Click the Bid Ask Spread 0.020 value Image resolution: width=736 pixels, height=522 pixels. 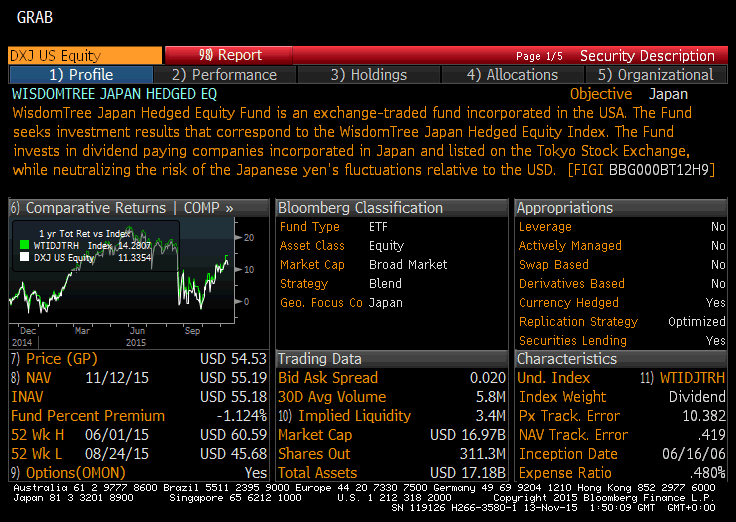click(488, 378)
